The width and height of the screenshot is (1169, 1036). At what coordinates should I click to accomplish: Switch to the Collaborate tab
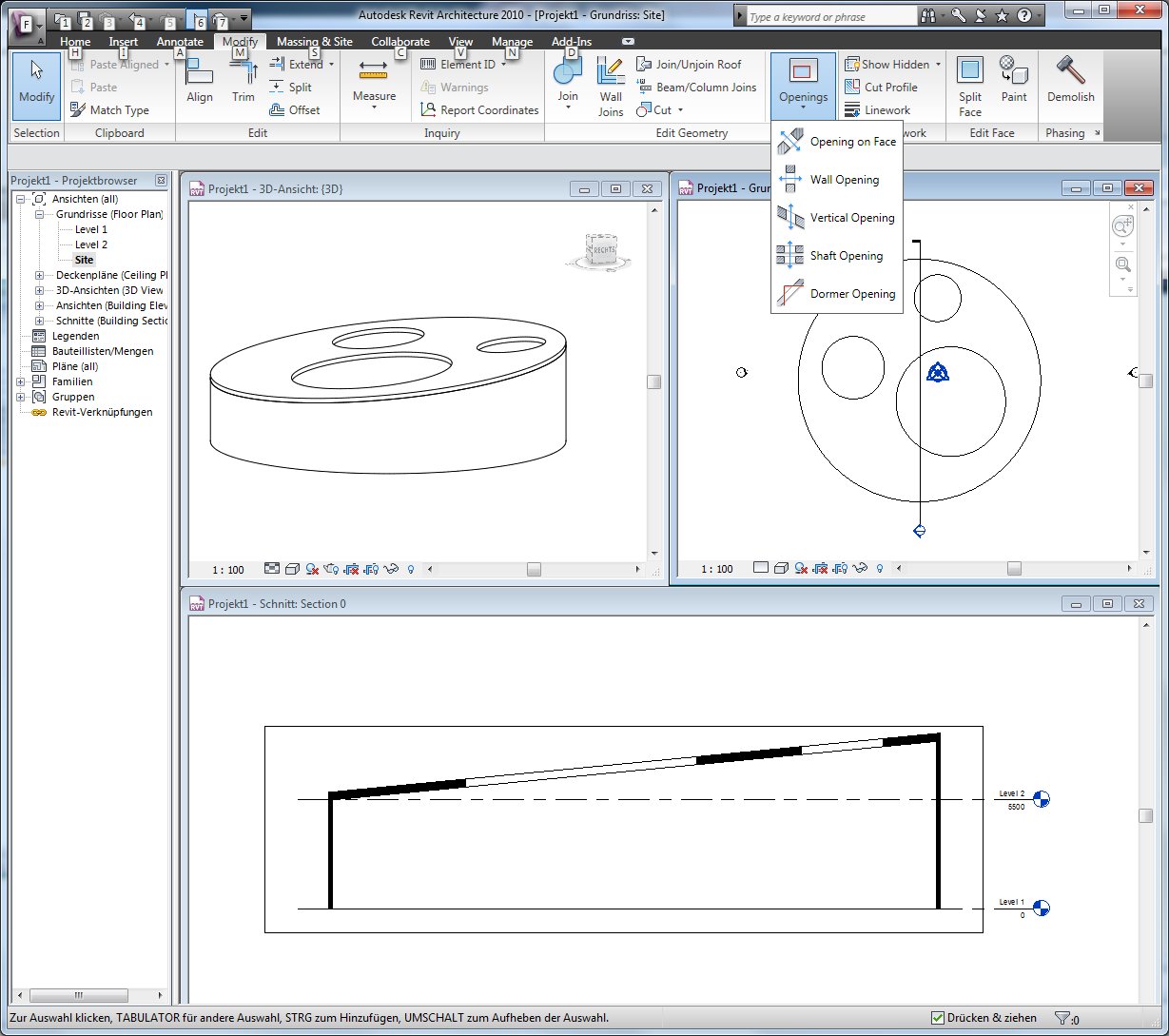click(400, 42)
